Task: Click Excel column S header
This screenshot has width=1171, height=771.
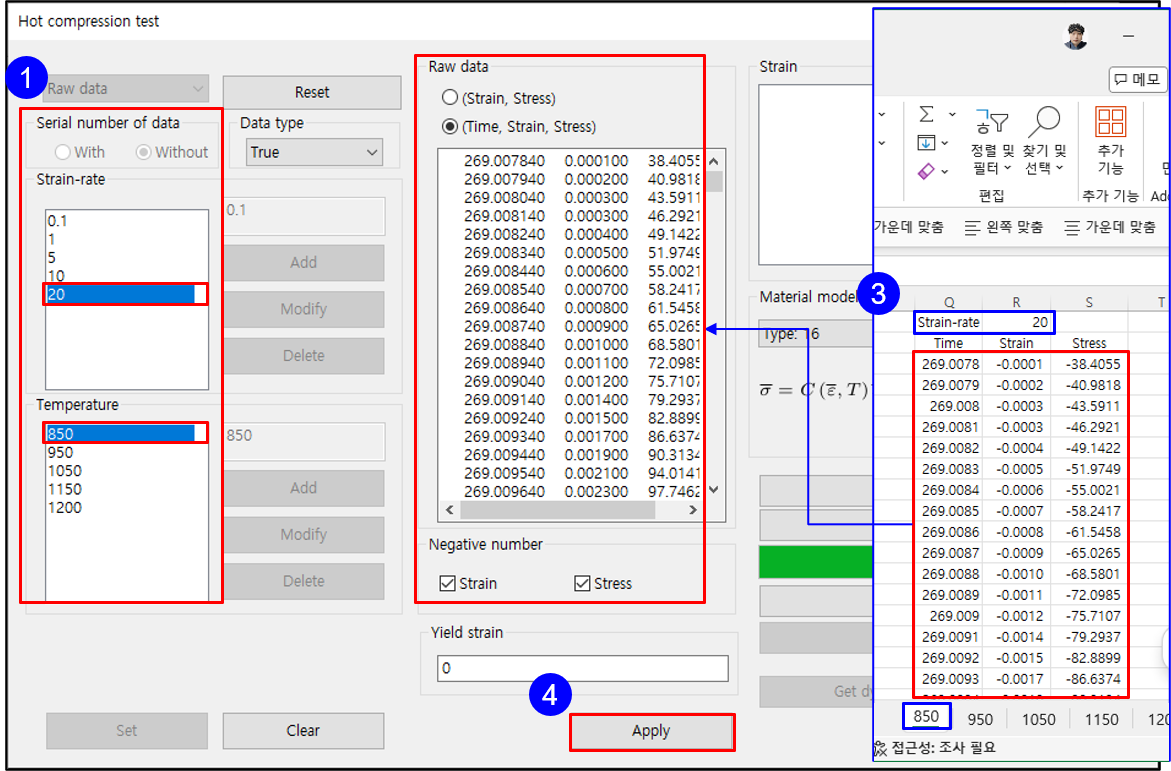Action: coord(1089,303)
